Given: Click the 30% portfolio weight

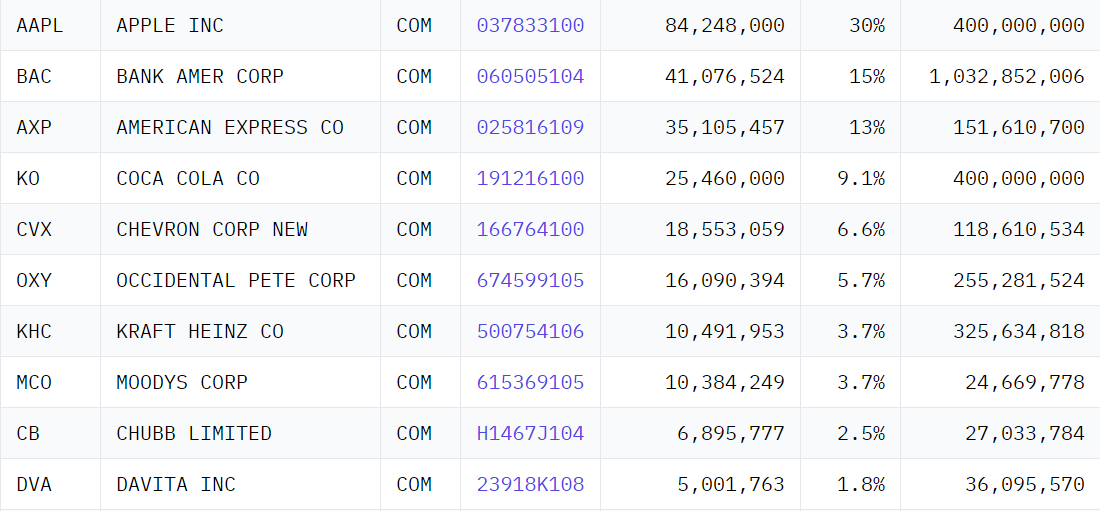Looking at the screenshot, I should pyautogui.click(x=867, y=25).
